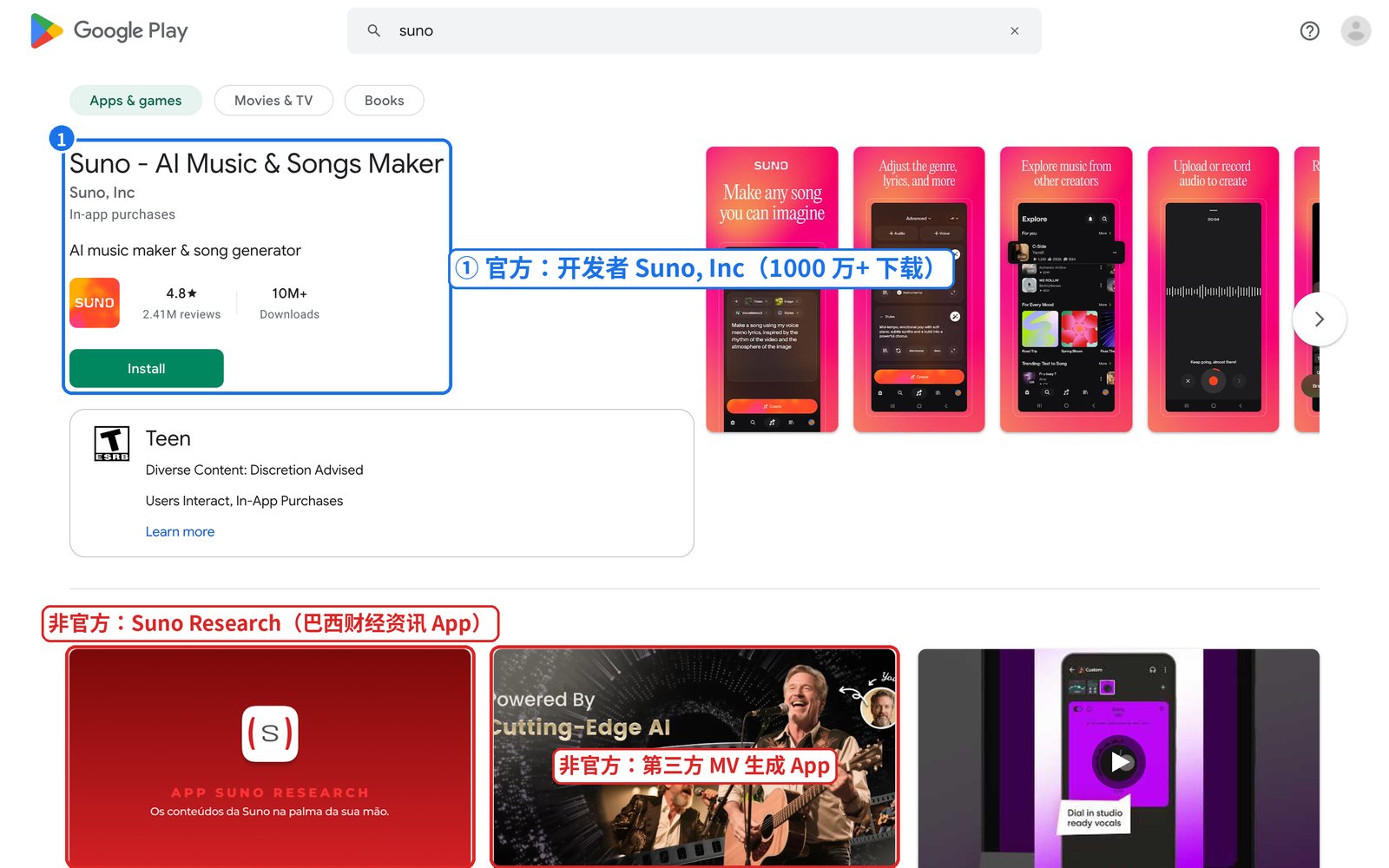Screen dimensions: 1389x868
Task: Click the 10M+ Downloads text
Action: pyautogui.click(x=289, y=303)
